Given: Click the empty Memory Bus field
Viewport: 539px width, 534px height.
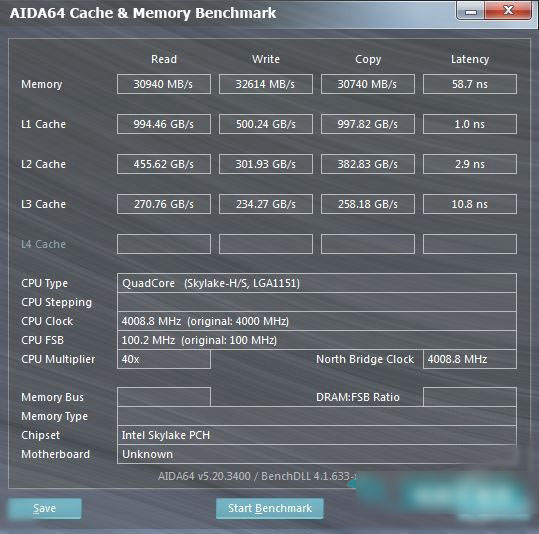Looking at the screenshot, I should [x=164, y=397].
